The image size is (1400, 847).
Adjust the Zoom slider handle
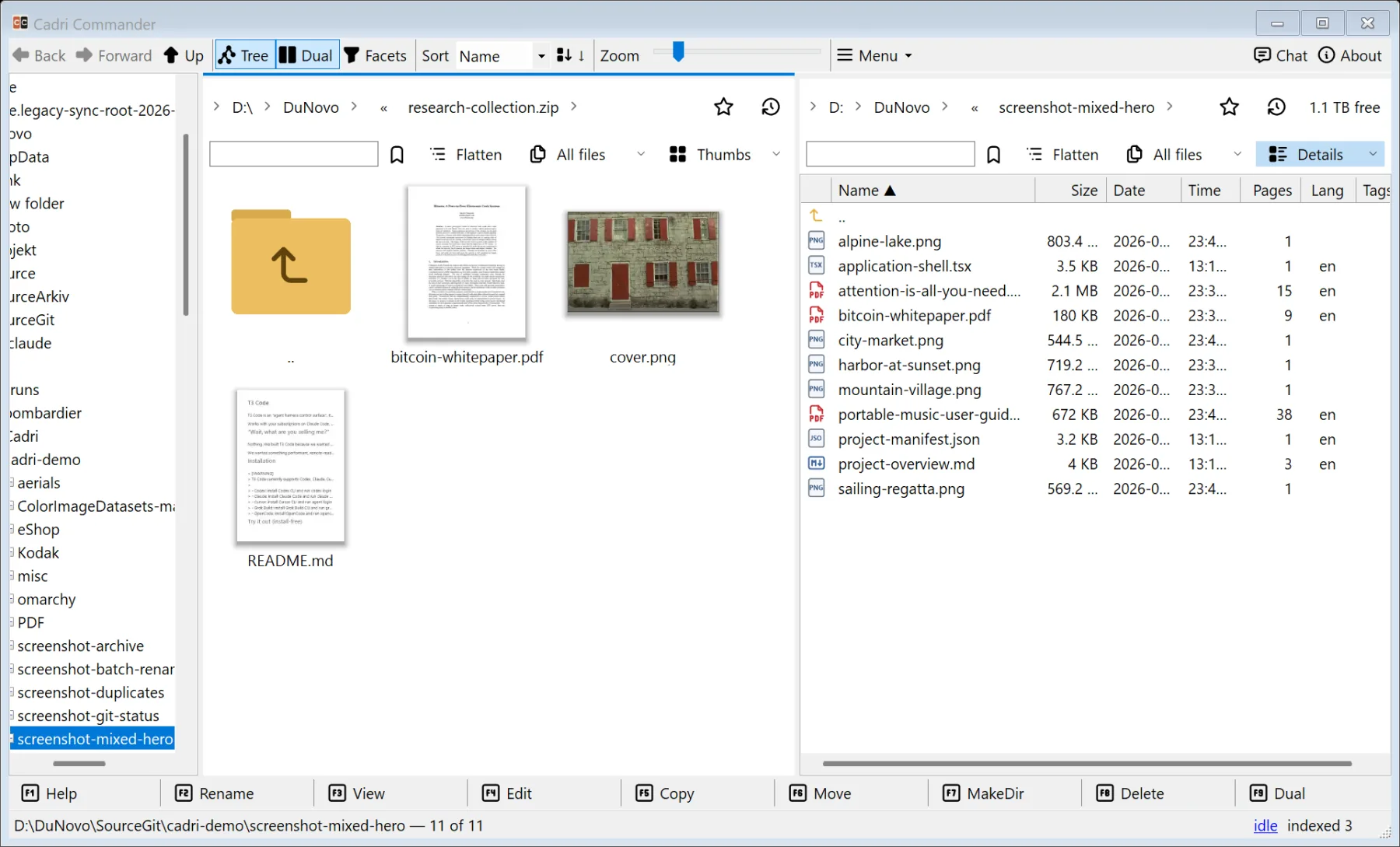pos(678,52)
